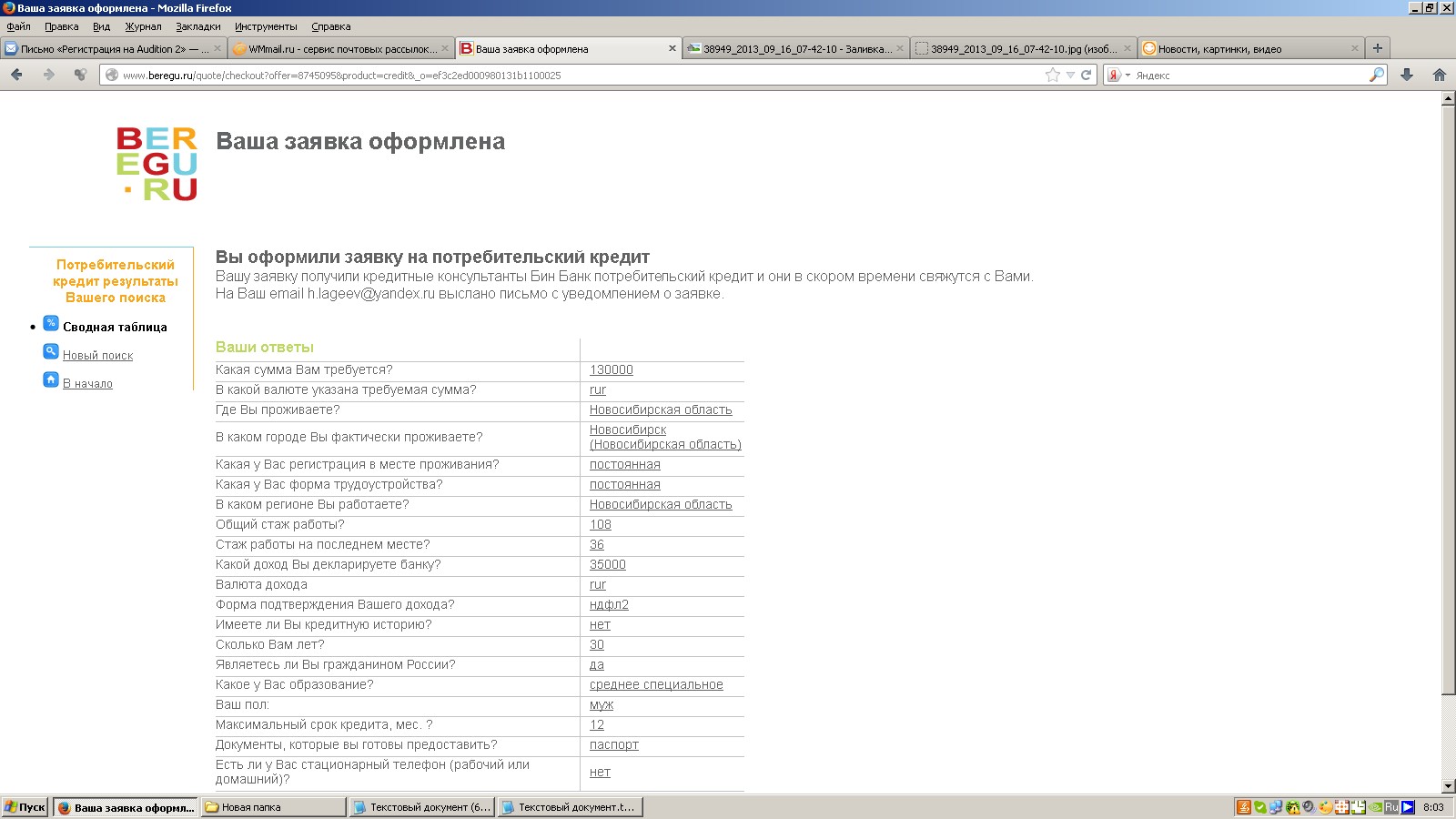The width and height of the screenshot is (1456, 819).
Task: Open the Файл menu
Action: (x=18, y=26)
